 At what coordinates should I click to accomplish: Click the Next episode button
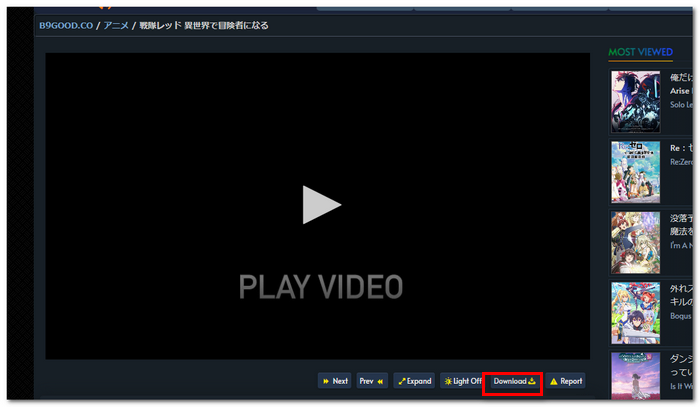335,381
